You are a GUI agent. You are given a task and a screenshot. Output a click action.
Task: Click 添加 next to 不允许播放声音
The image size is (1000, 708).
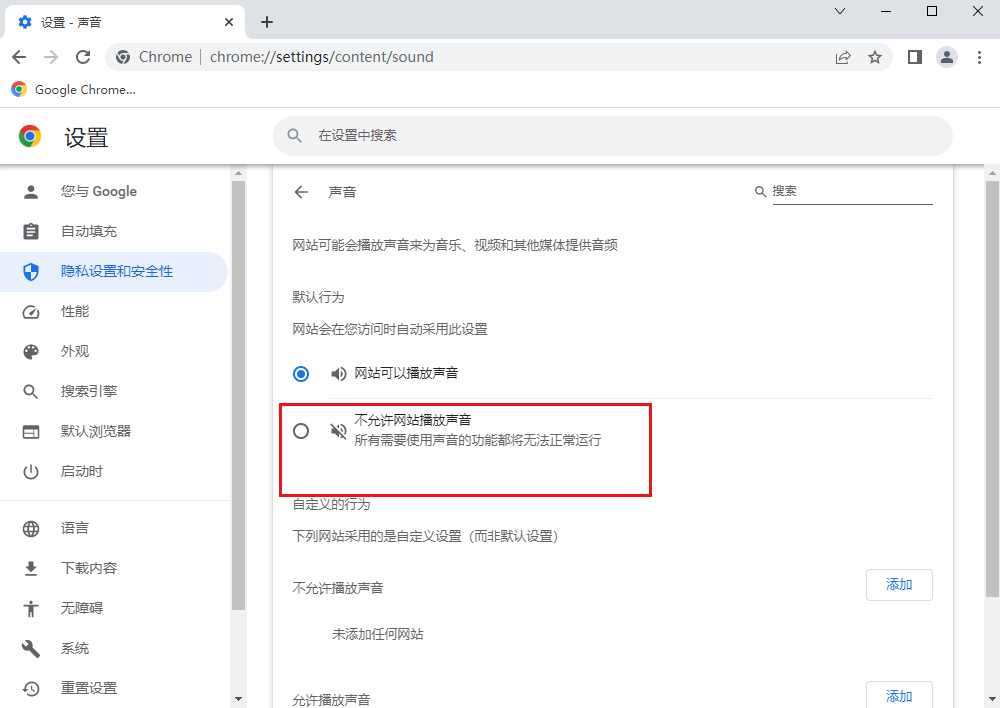coord(898,585)
